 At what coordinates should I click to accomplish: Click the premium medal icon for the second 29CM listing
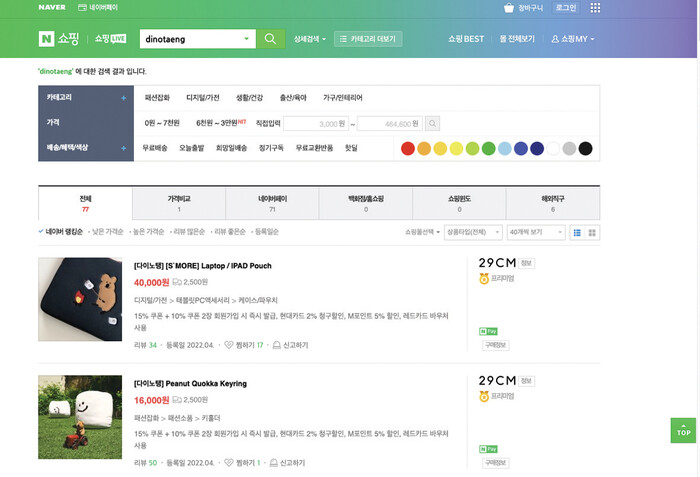click(484, 396)
